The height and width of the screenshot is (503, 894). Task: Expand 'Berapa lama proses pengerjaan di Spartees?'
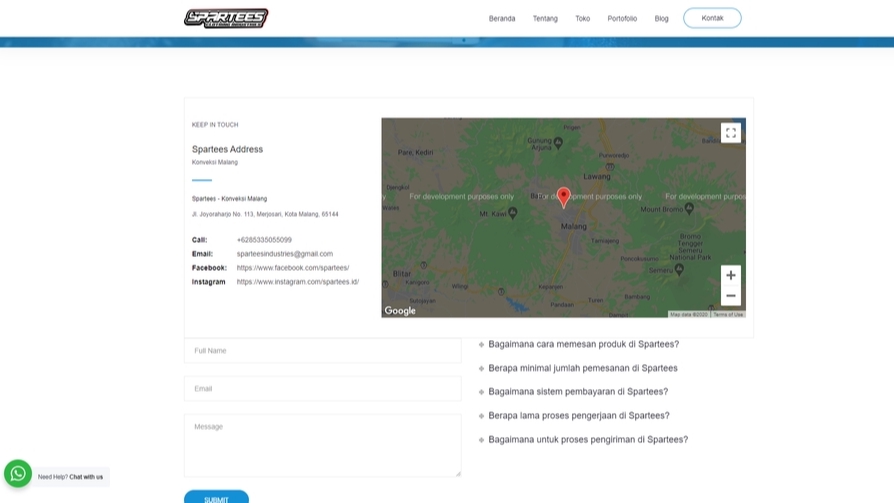pyautogui.click(x=579, y=415)
